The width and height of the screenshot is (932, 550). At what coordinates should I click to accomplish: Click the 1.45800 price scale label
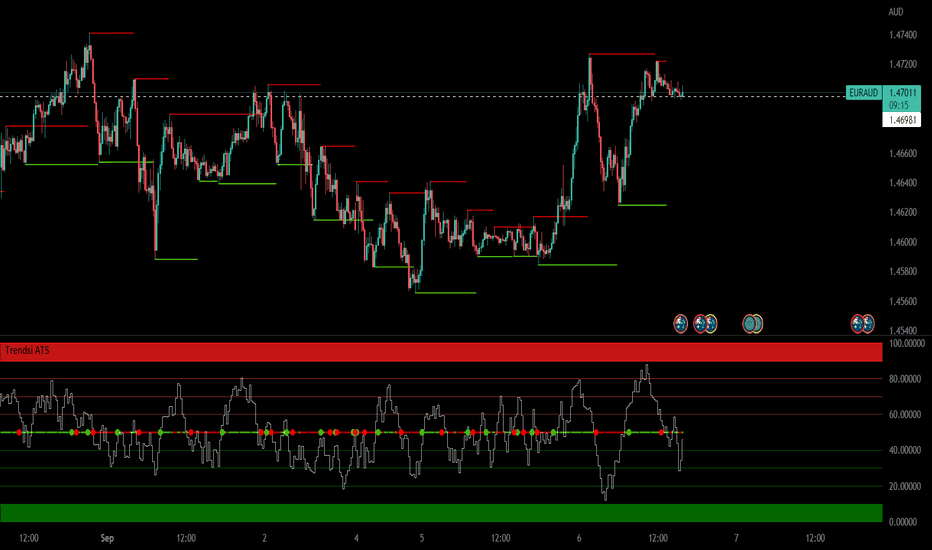click(903, 272)
